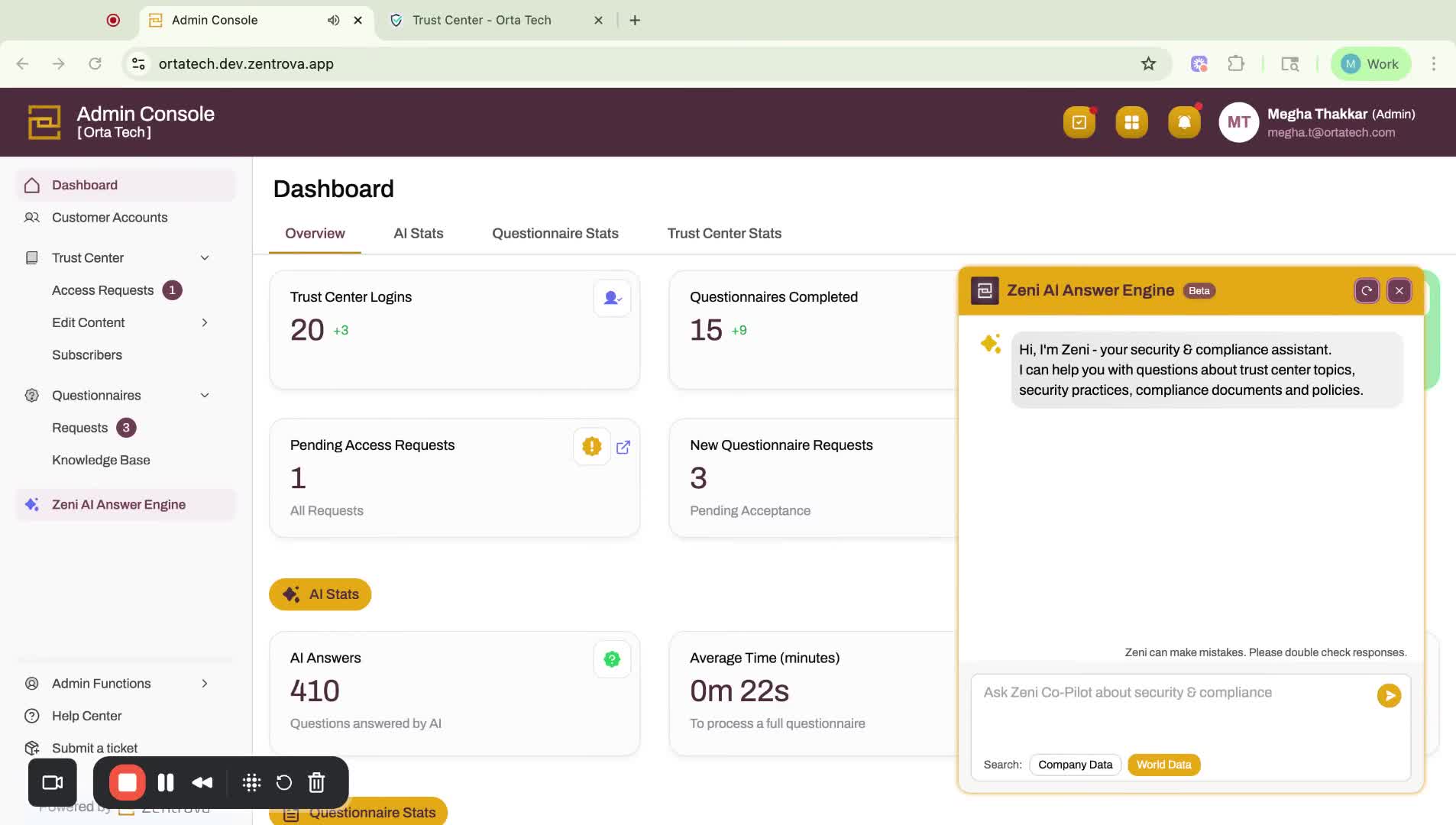Reload the page in browser toolbar
The image size is (1456, 825).
click(95, 64)
